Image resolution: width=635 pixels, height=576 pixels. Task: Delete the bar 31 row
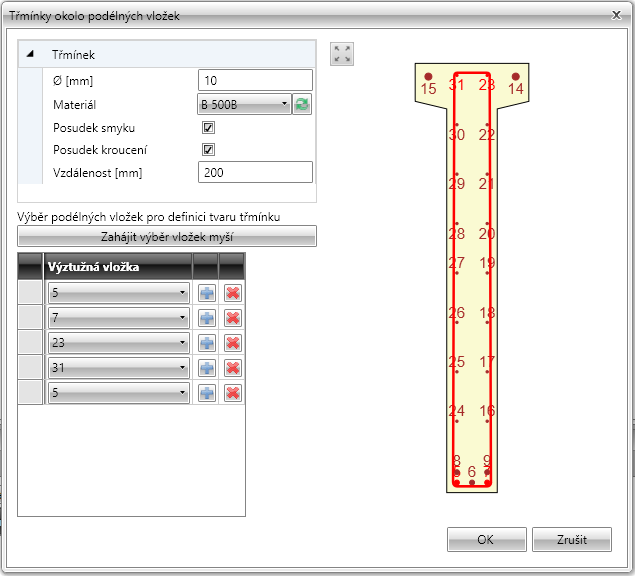(x=233, y=368)
